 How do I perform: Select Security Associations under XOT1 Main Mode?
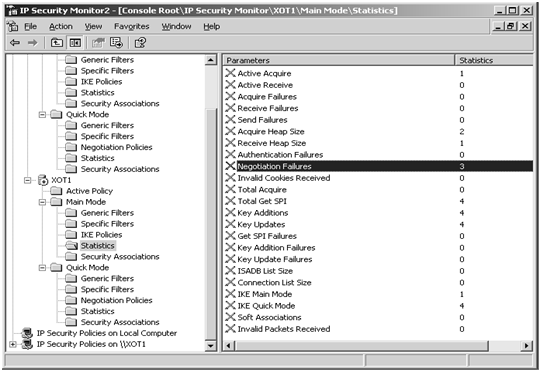[120, 257]
